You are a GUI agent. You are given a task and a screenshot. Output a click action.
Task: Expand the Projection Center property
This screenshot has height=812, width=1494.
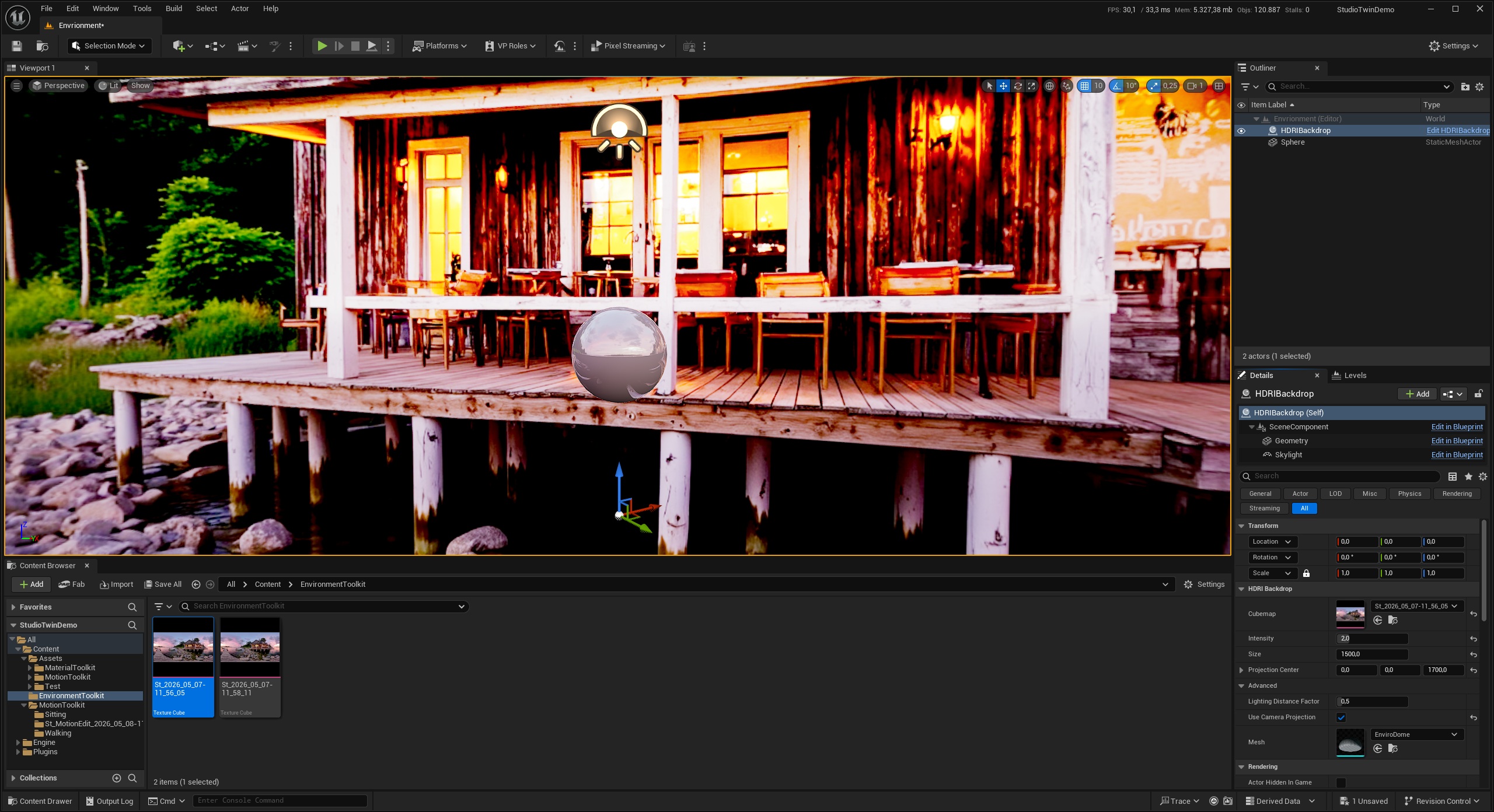click(1242, 670)
